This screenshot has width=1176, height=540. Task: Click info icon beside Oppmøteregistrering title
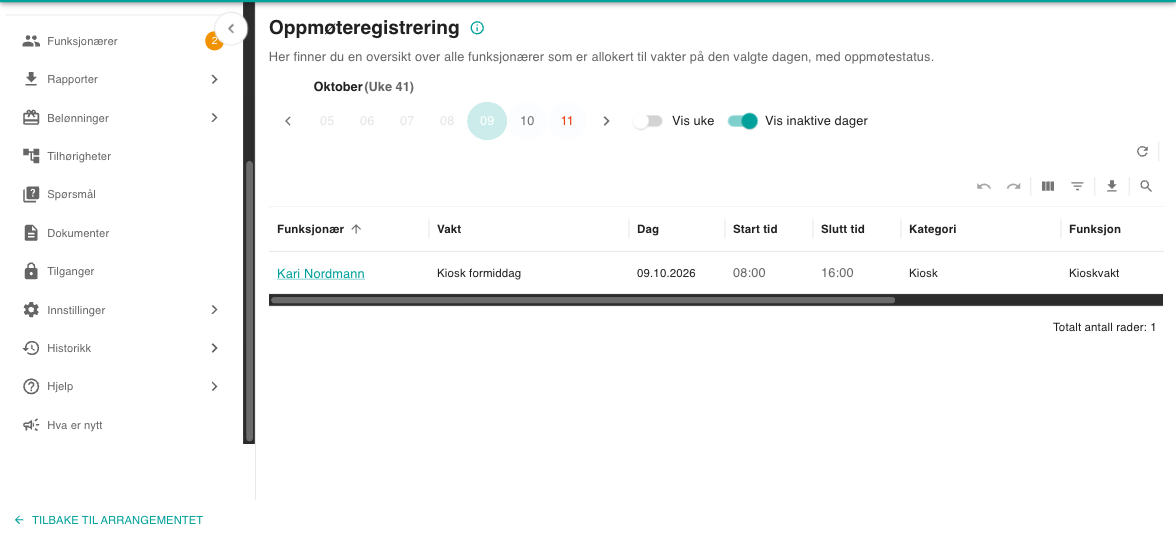coord(477,28)
